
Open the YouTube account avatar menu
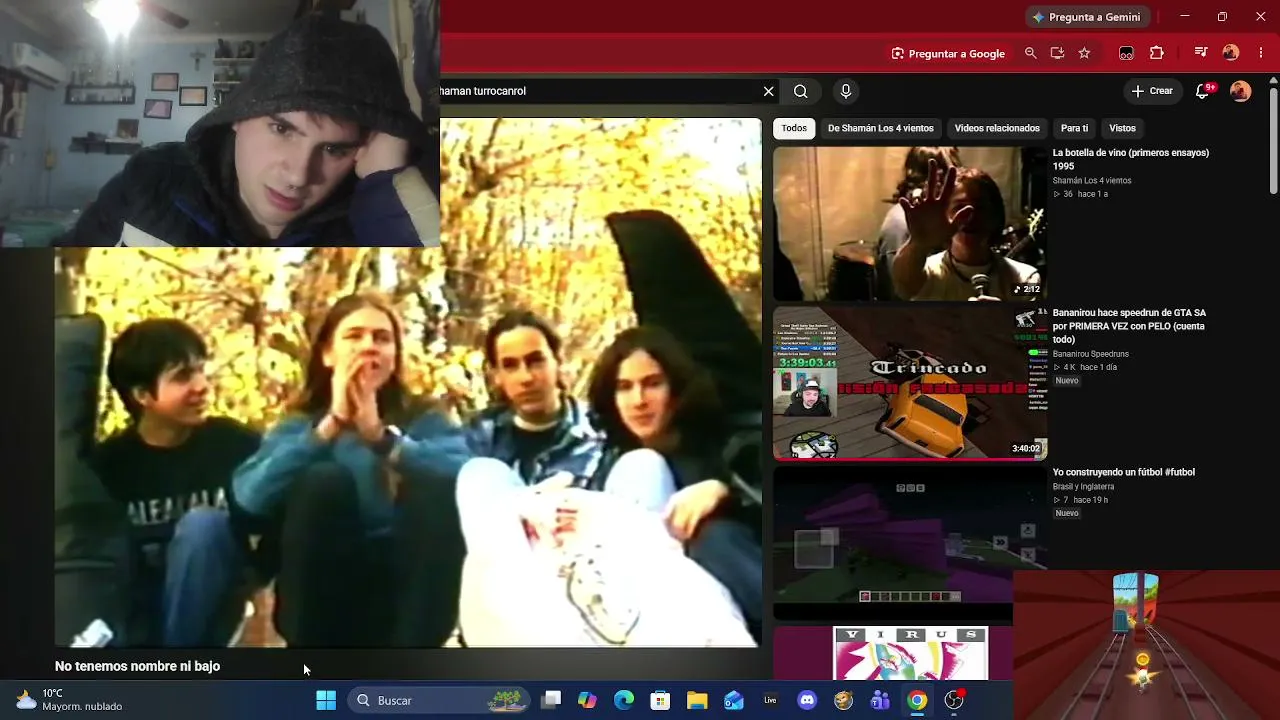pos(1241,91)
